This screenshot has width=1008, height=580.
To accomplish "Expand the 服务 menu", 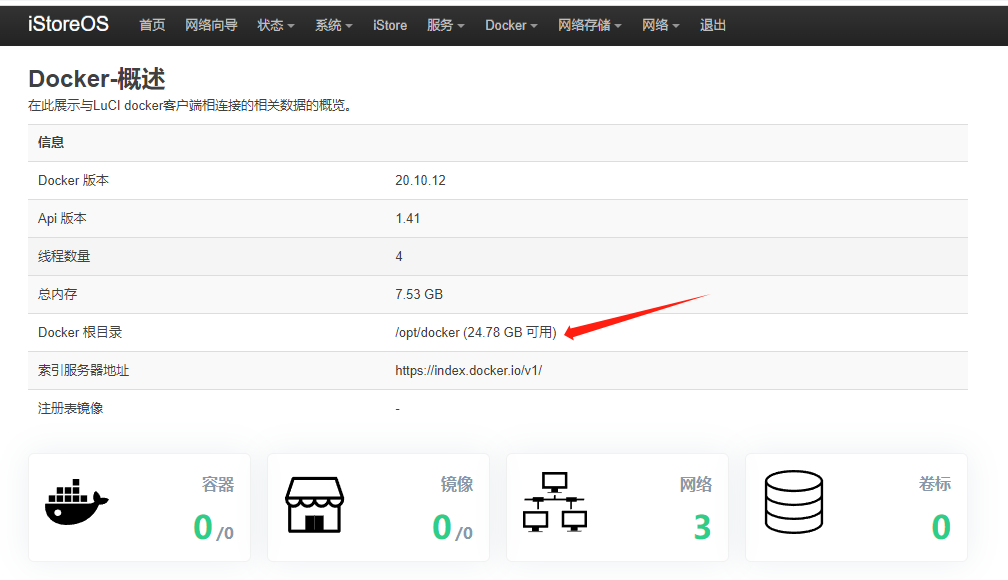I will pyautogui.click(x=445, y=25).
